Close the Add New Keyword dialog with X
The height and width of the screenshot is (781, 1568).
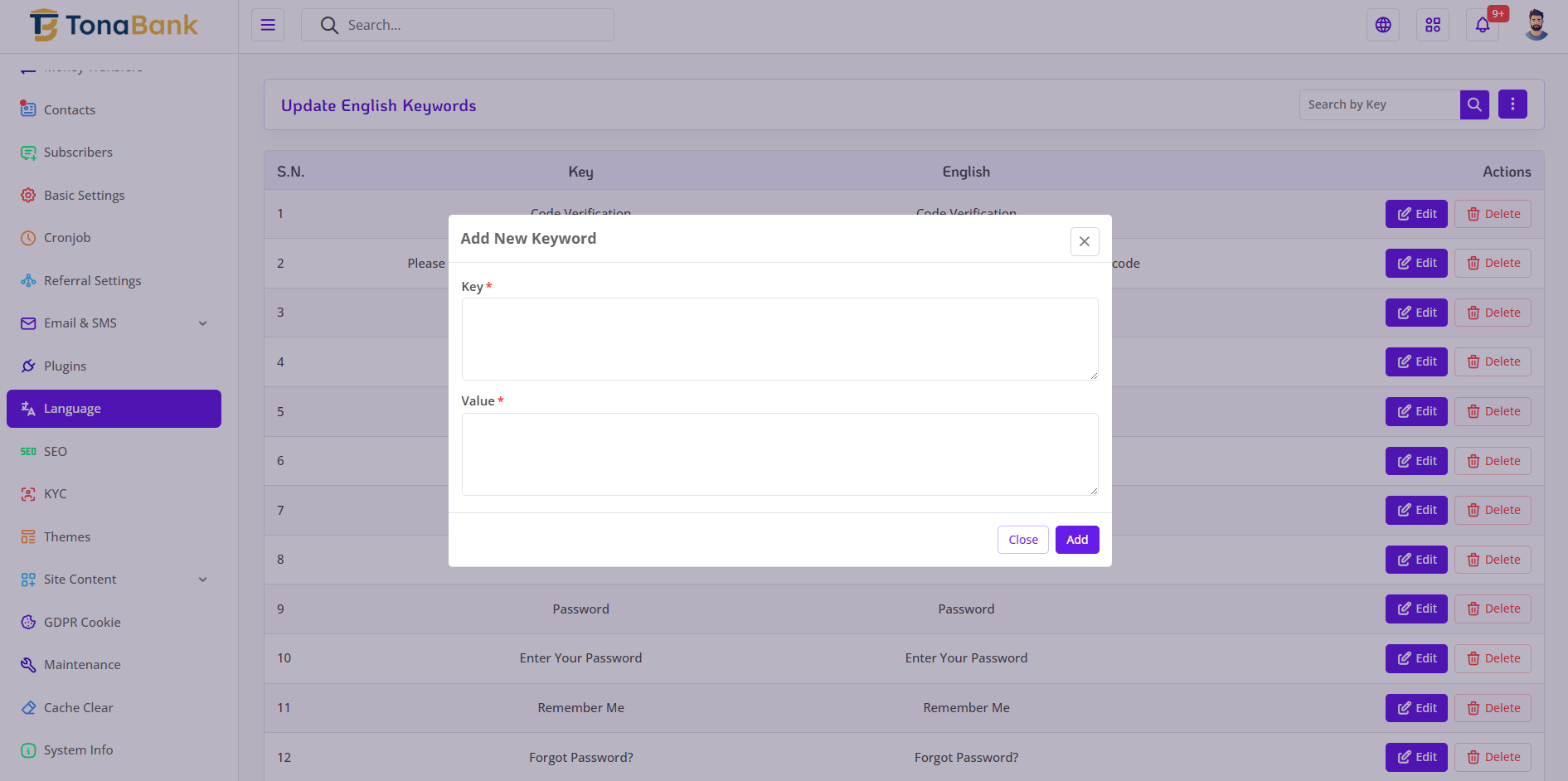[x=1084, y=241]
